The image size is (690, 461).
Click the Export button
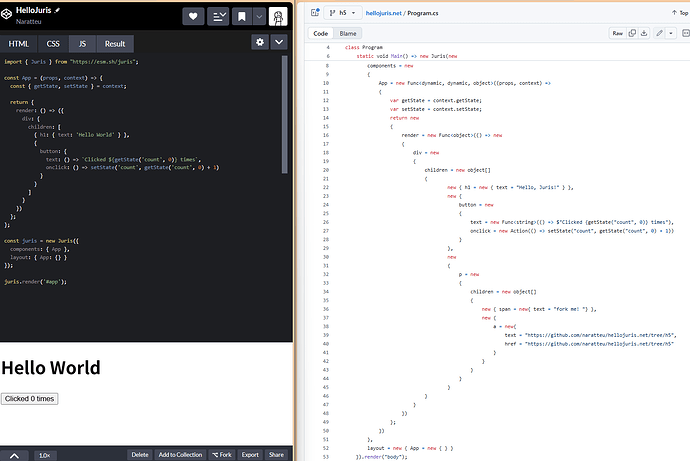[250, 455]
